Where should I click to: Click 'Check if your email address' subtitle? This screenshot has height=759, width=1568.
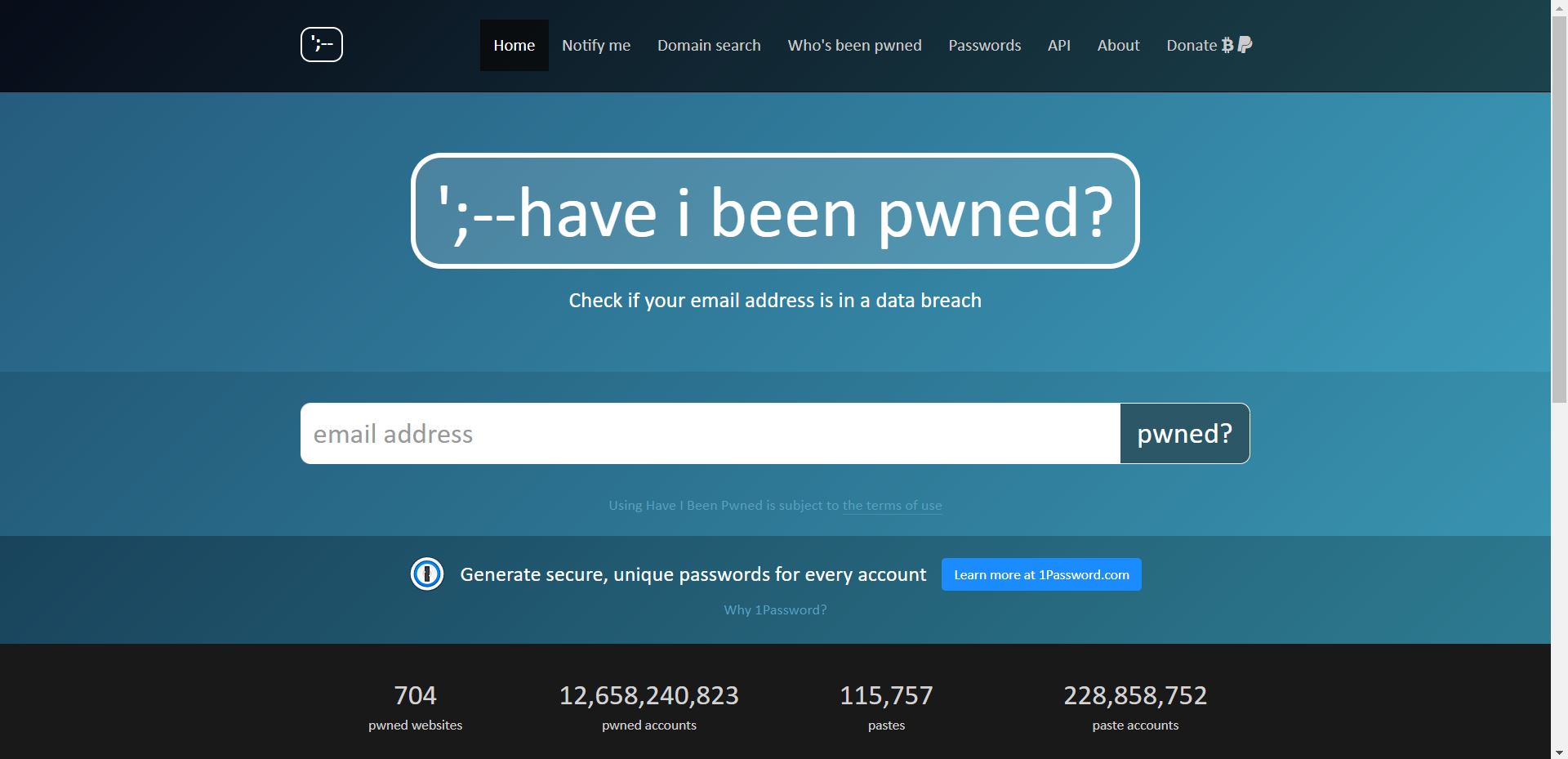[775, 301]
